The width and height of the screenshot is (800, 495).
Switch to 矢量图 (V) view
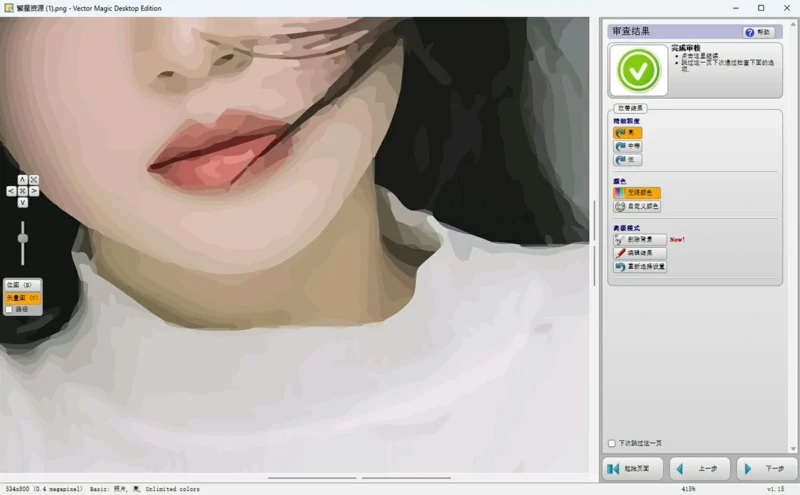point(21,298)
